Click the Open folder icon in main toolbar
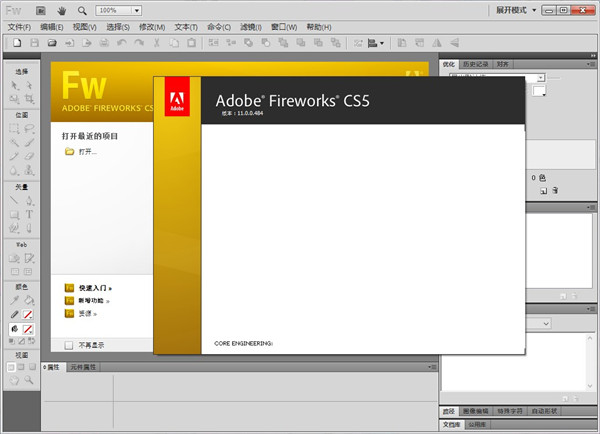 [52, 43]
